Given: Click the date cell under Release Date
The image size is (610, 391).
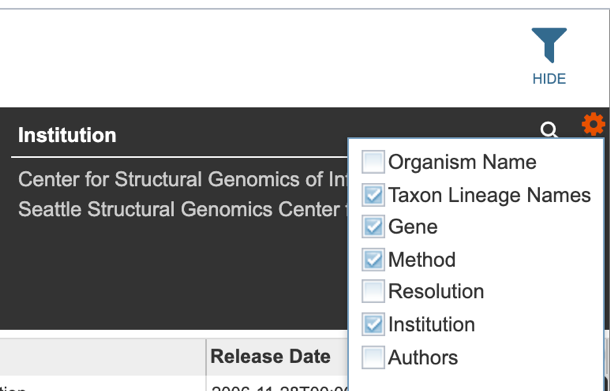Looking at the screenshot, I should click(279, 387).
